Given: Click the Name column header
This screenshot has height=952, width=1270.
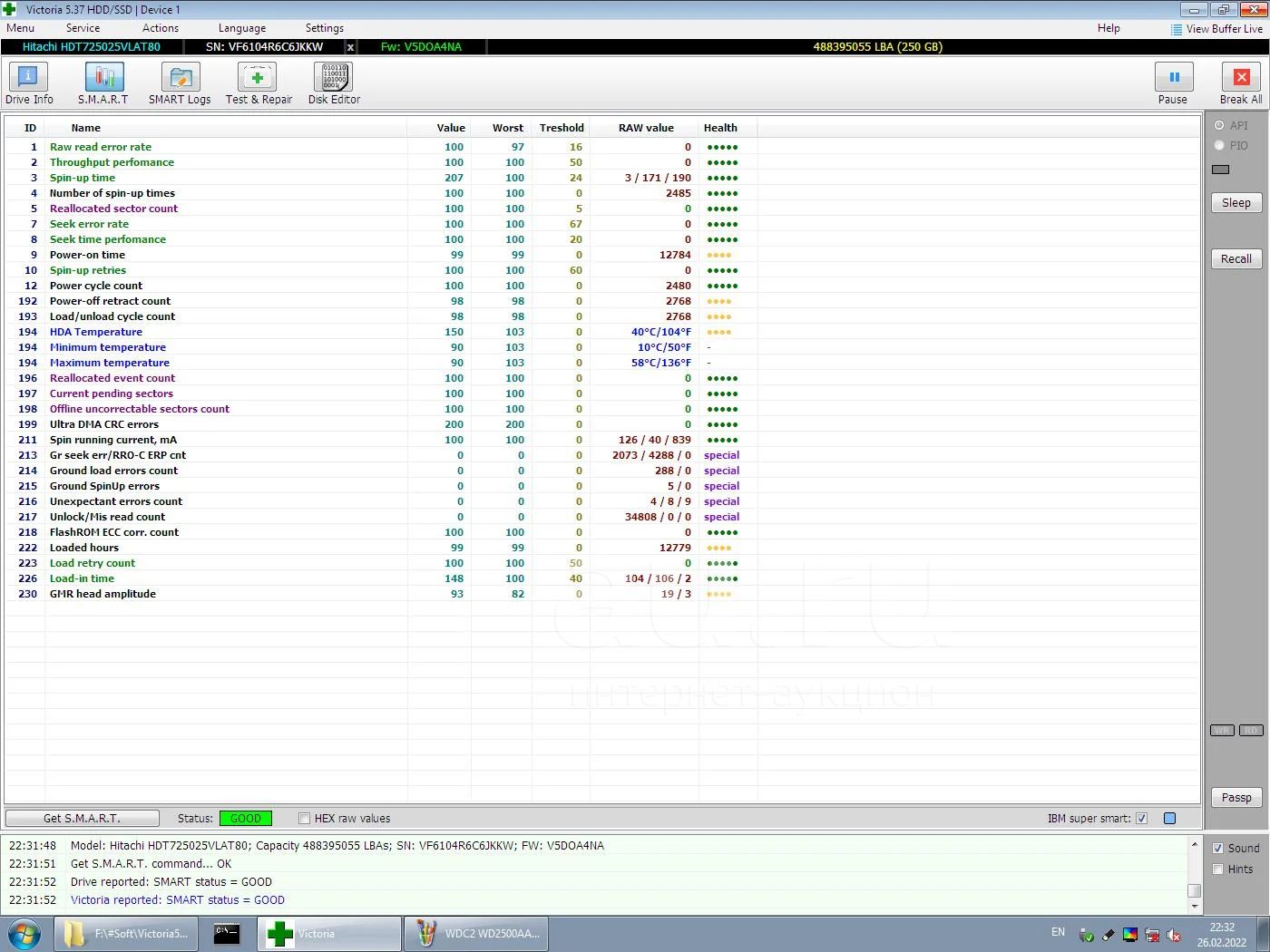Looking at the screenshot, I should pos(225,128).
